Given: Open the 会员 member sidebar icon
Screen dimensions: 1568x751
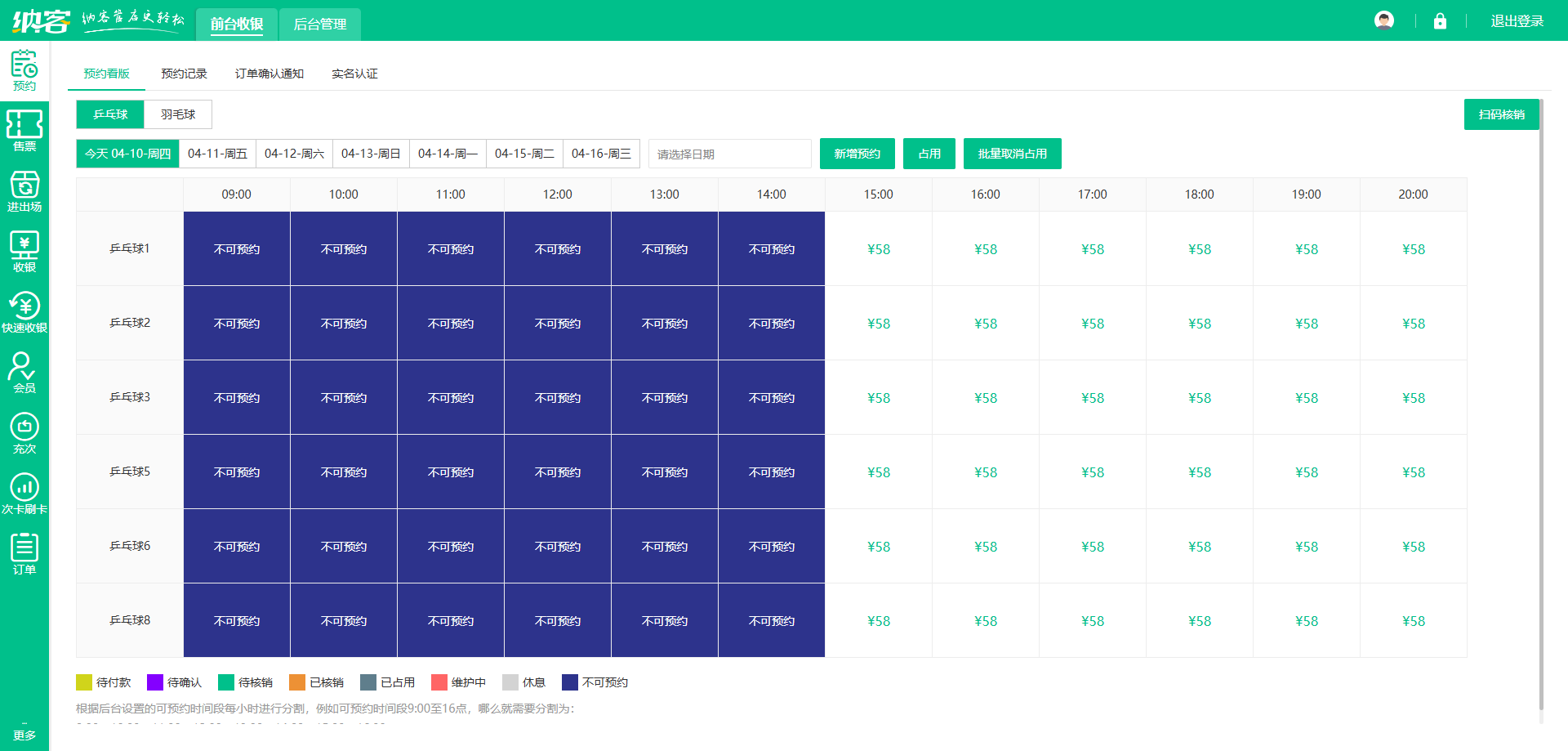Looking at the screenshot, I should pyautogui.click(x=24, y=373).
